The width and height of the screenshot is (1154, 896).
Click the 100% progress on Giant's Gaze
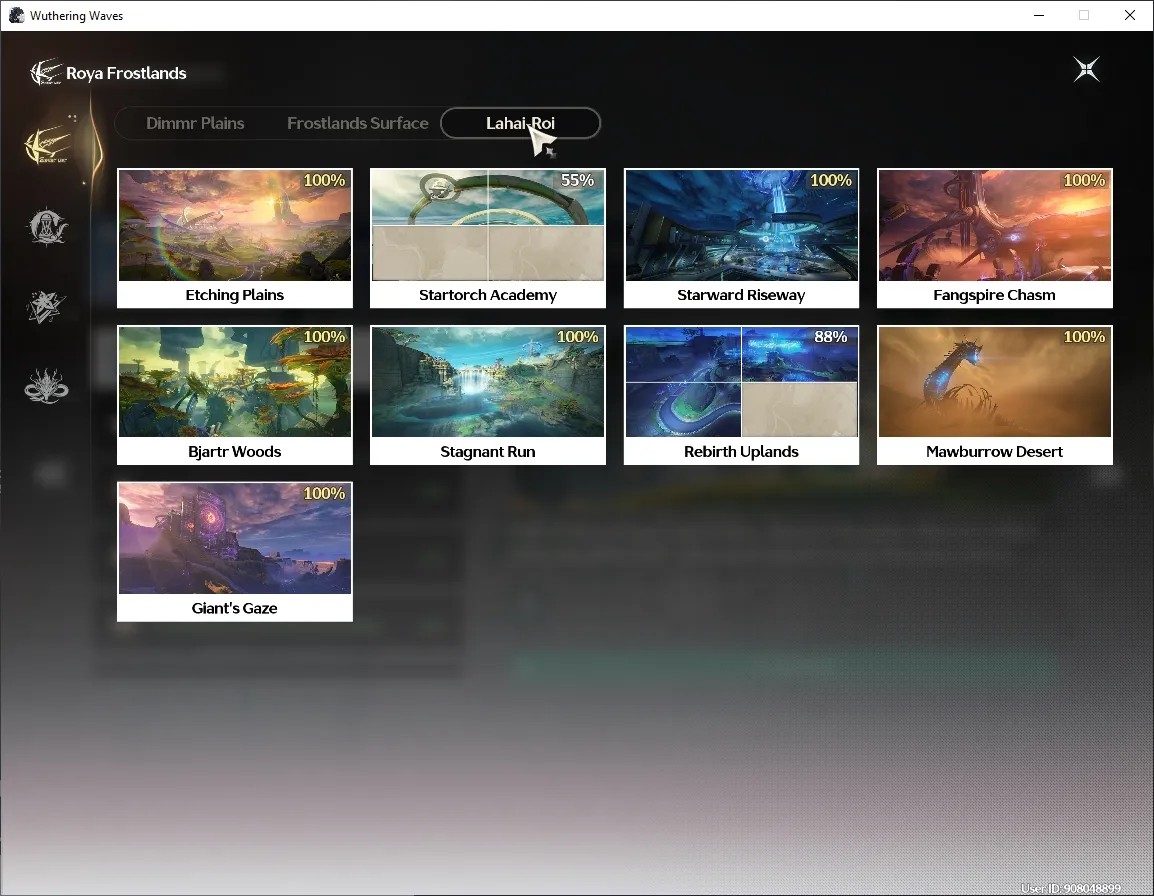[324, 493]
